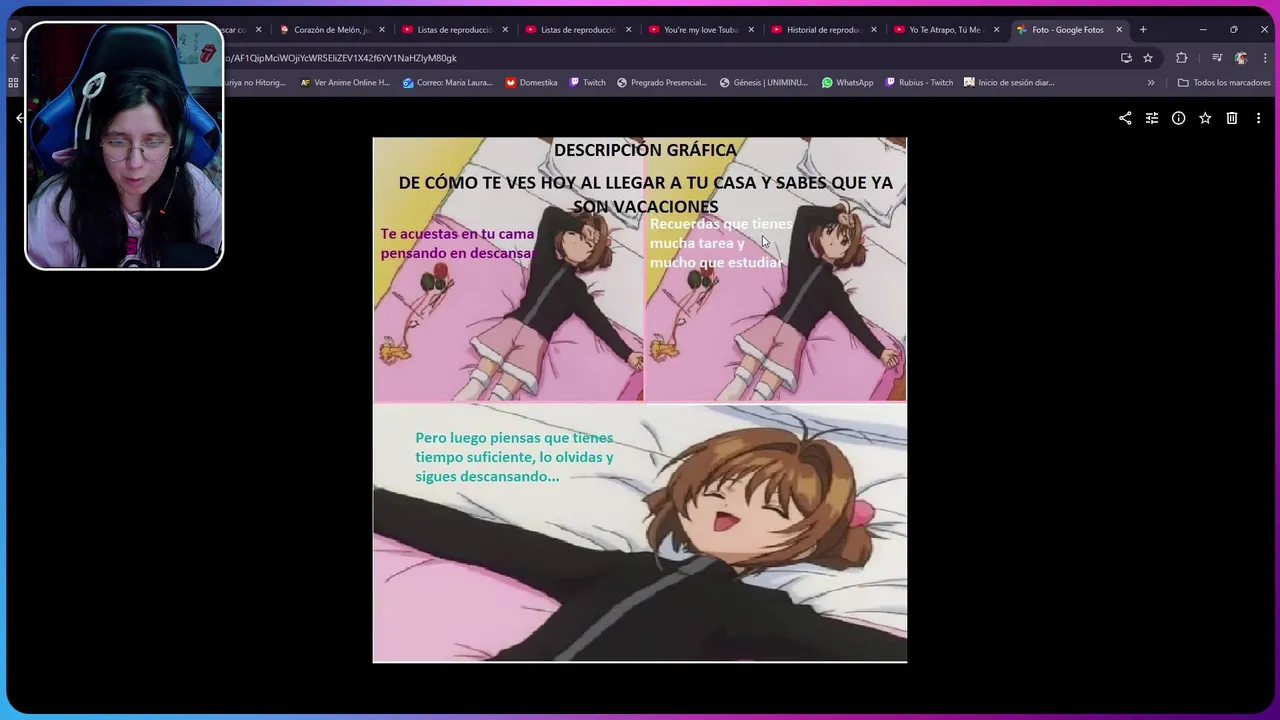Open Chrome apps grid icon
This screenshot has width=1280, height=720.
[13, 83]
